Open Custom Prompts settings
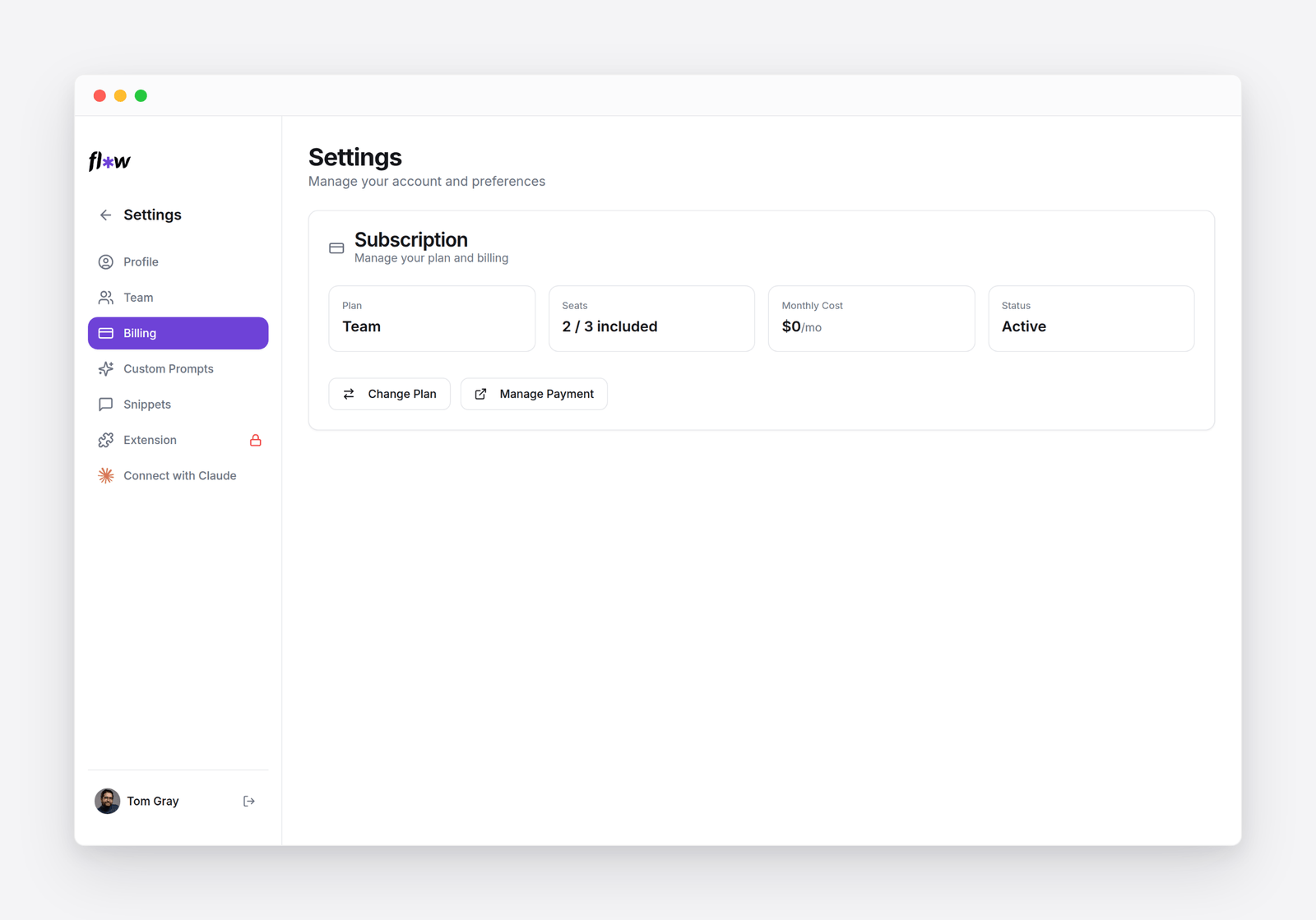1316x920 pixels. [x=178, y=369]
